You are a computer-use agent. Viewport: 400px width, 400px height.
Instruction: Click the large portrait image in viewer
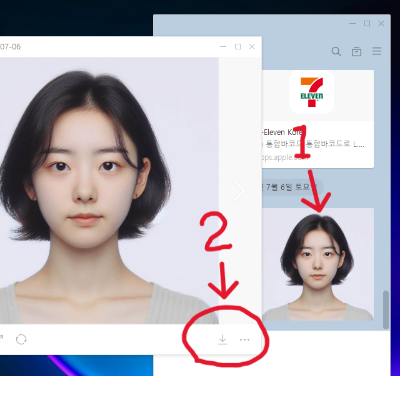[109, 190]
